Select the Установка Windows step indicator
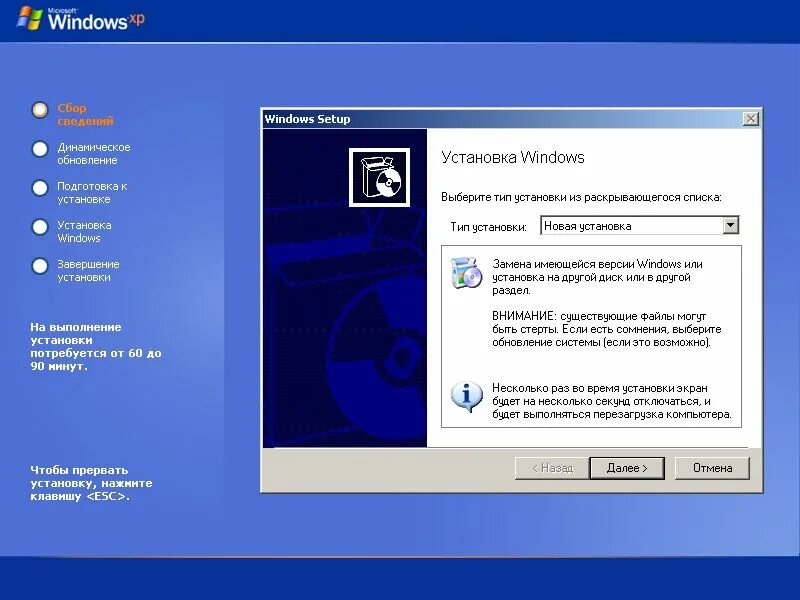Image resolution: width=800 pixels, height=600 pixels. pyautogui.click(x=40, y=227)
